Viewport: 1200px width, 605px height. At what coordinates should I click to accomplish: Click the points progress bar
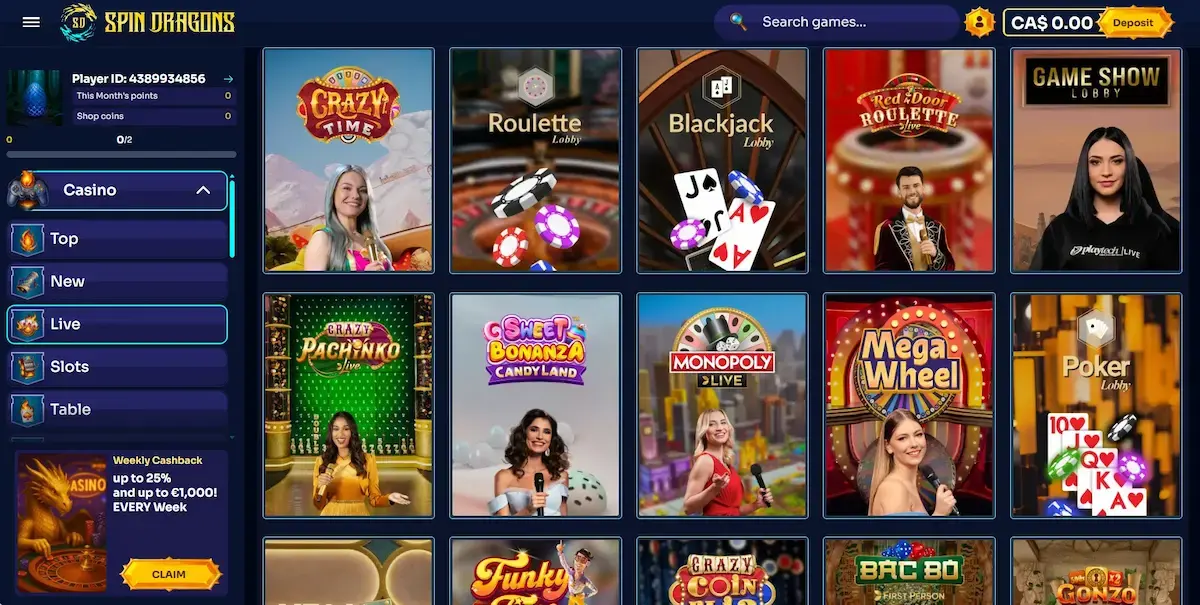point(121,155)
